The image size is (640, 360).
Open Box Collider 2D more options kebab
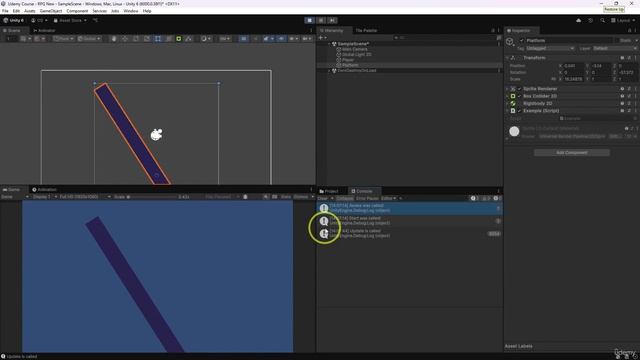(x=636, y=96)
